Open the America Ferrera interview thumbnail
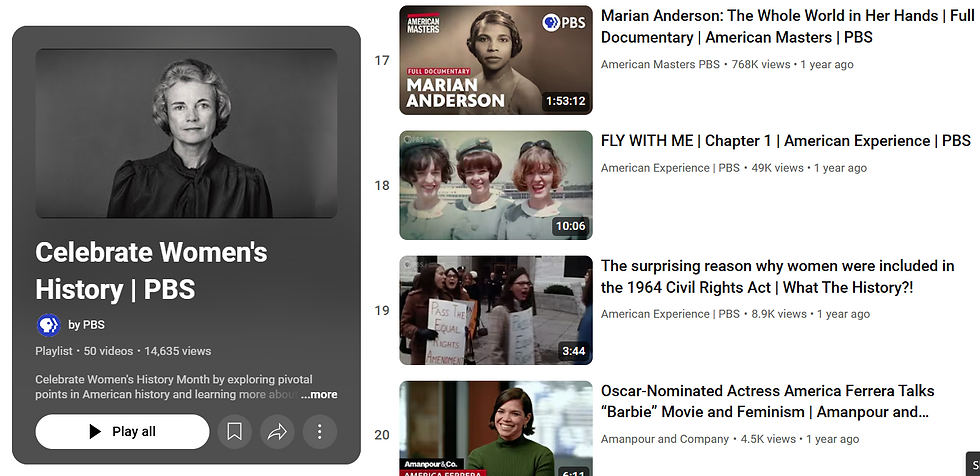Screen dimensions: 980x476 pos(496,429)
